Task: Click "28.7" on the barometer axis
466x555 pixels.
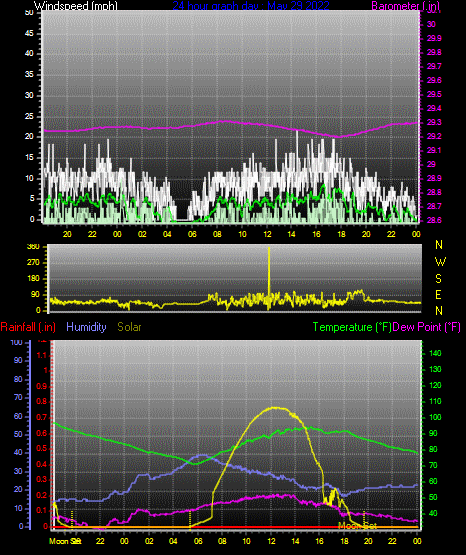Action: coord(434,206)
